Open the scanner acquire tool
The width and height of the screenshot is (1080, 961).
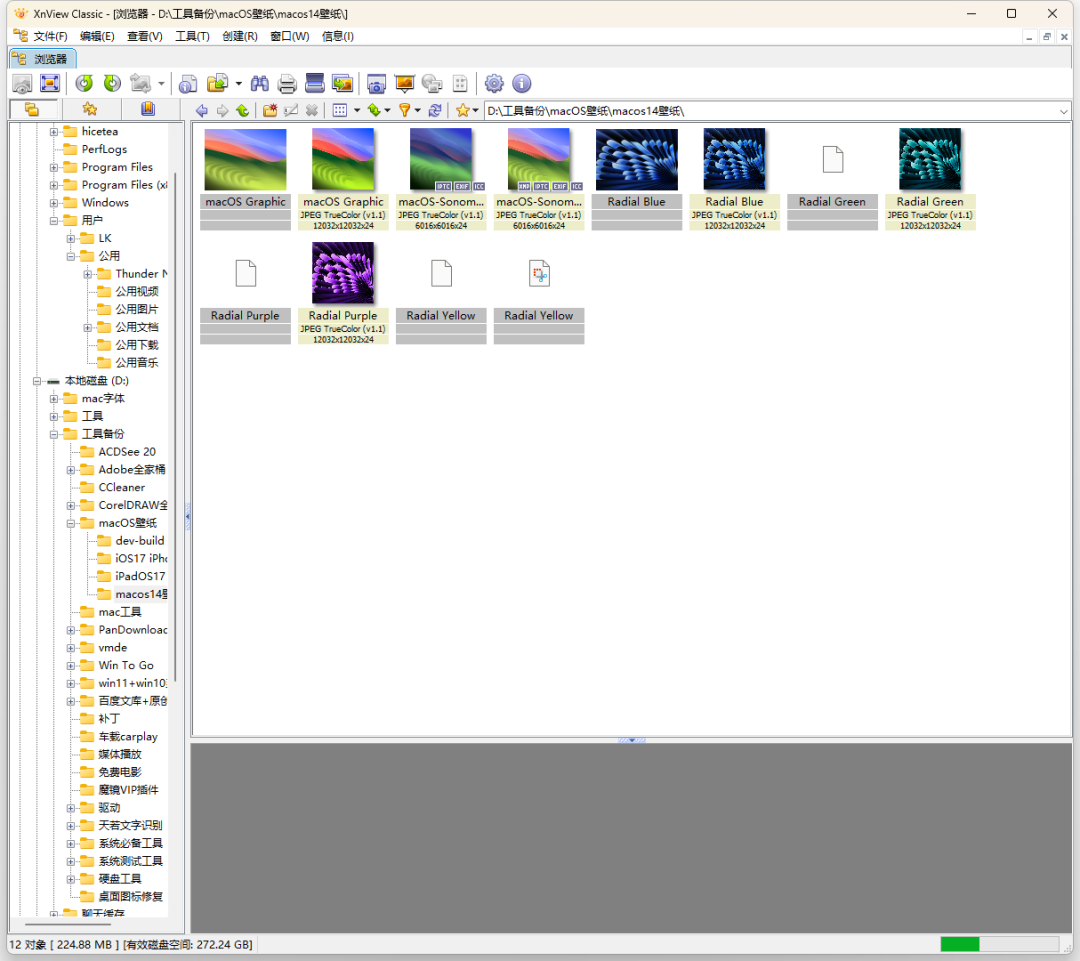(x=315, y=84)
